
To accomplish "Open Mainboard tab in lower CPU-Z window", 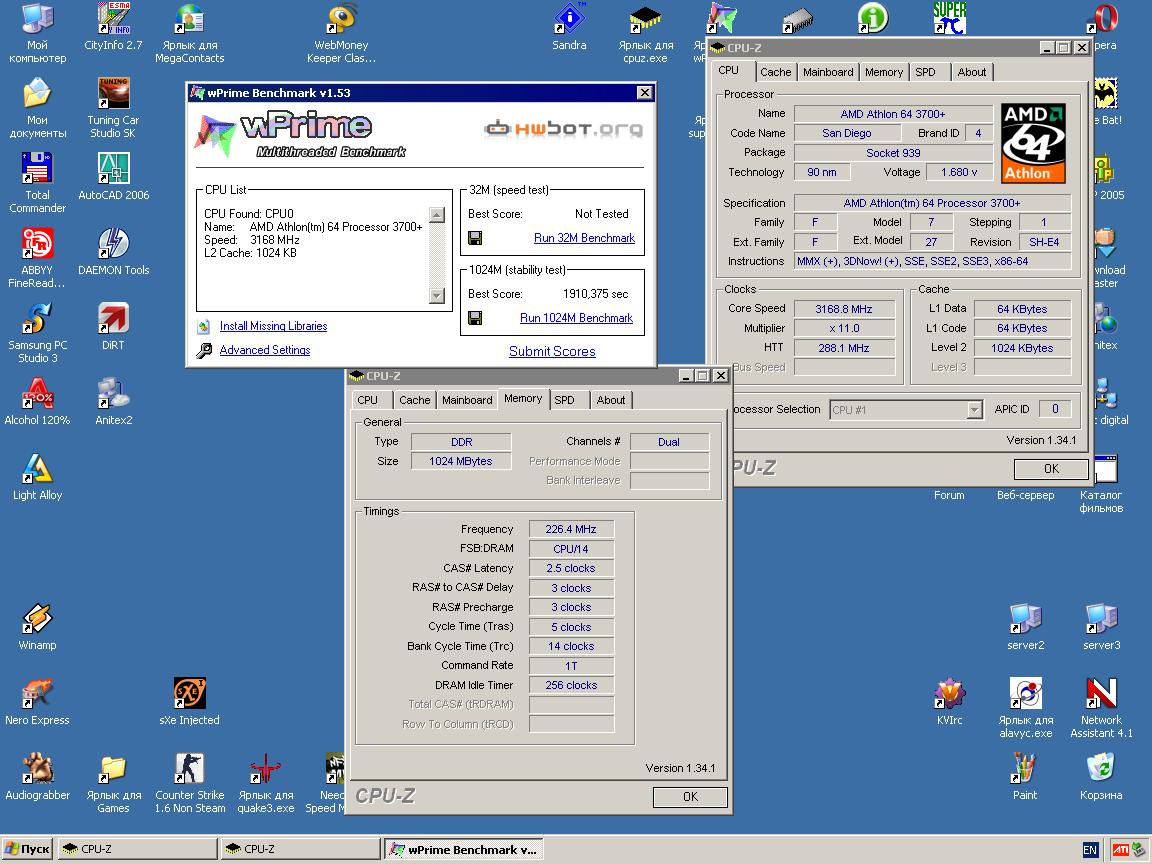I will pyautogui.click(x=467, y=400).
